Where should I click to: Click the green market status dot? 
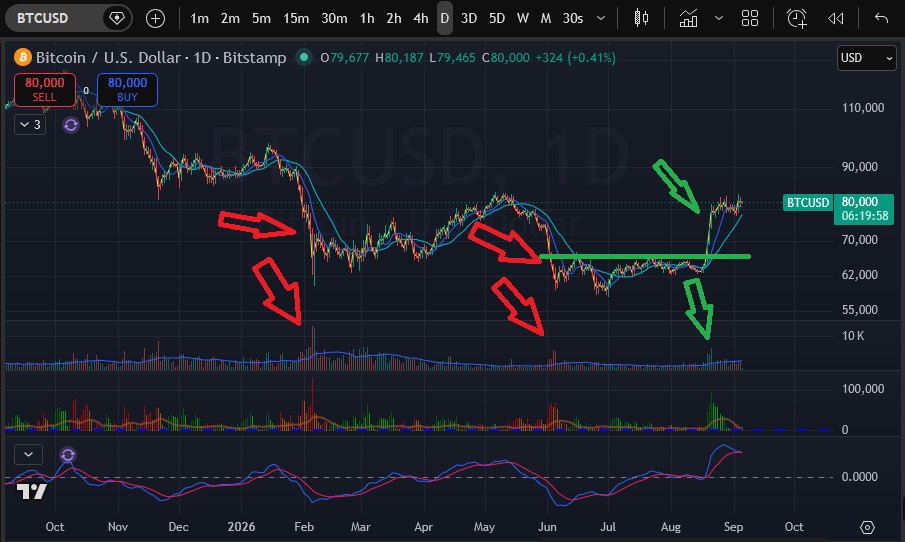pos(304,57)
